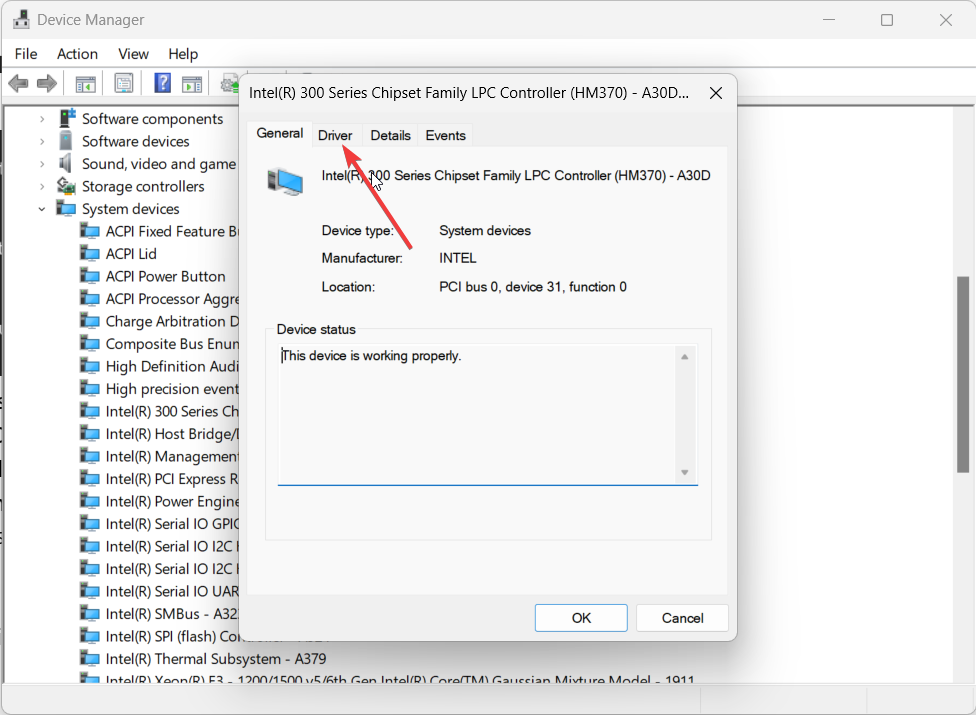Open the View menu
The image size is (976, 715).
click(x=133, y=54)
